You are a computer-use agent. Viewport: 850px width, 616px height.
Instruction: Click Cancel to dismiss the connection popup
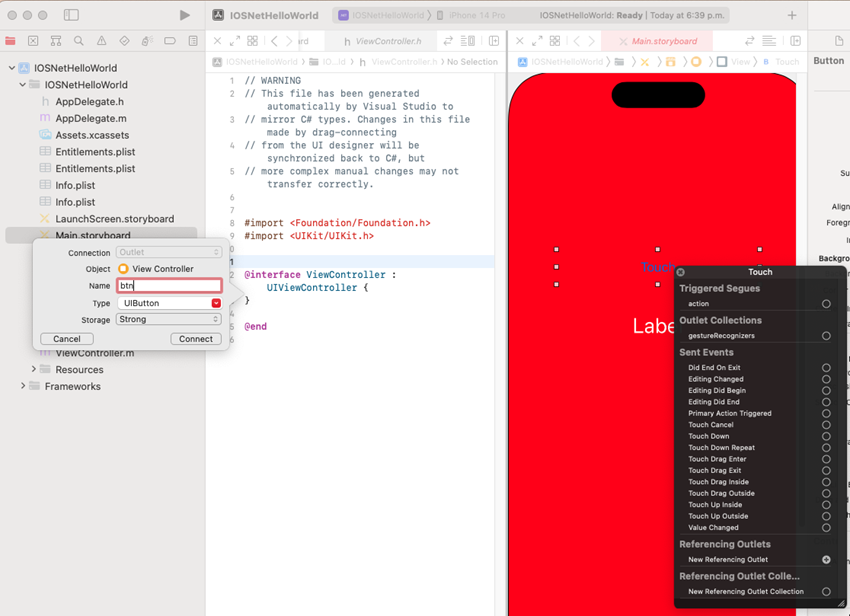(66, 338)
